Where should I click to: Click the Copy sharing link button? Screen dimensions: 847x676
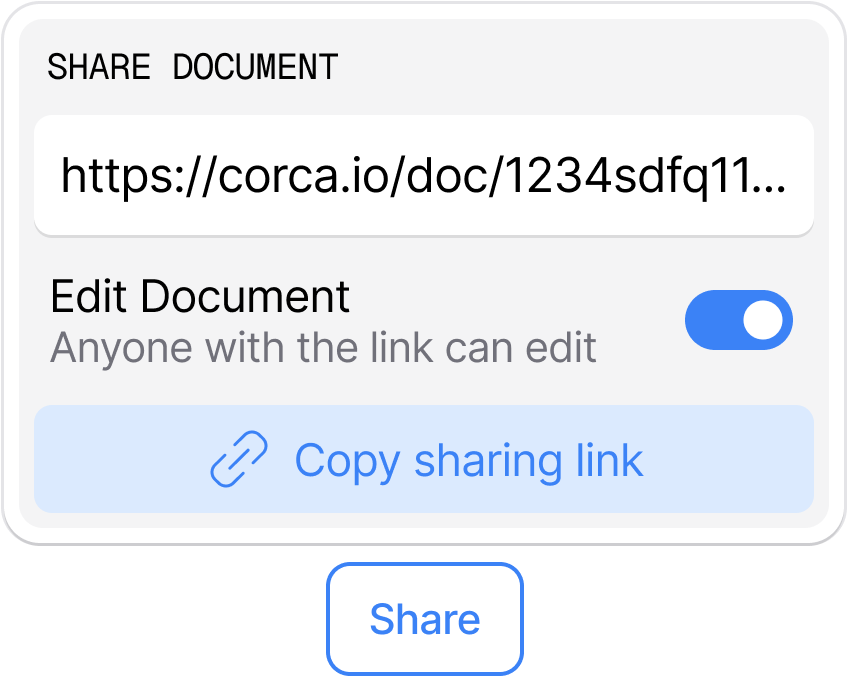pos(424,459)
